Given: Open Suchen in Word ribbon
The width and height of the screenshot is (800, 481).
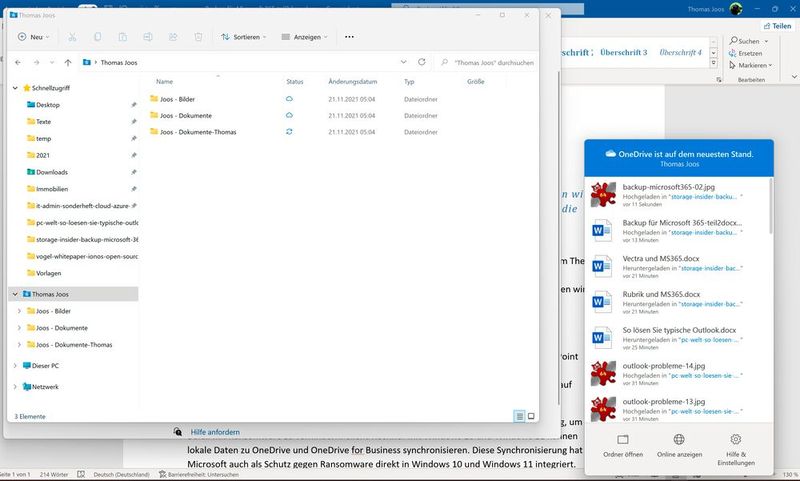Looking at the screenshot, I should 748,41.
